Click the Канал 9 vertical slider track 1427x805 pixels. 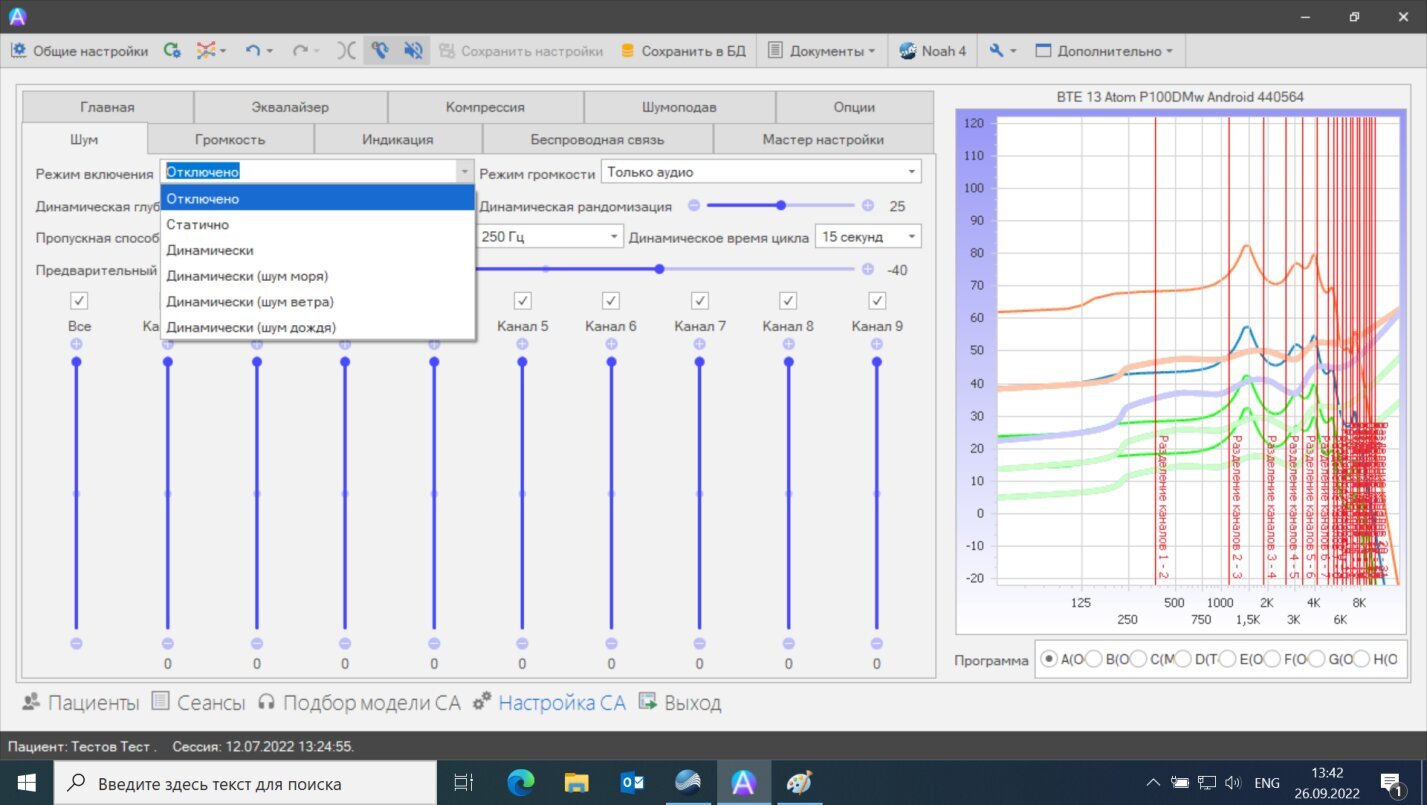[877, 493]
